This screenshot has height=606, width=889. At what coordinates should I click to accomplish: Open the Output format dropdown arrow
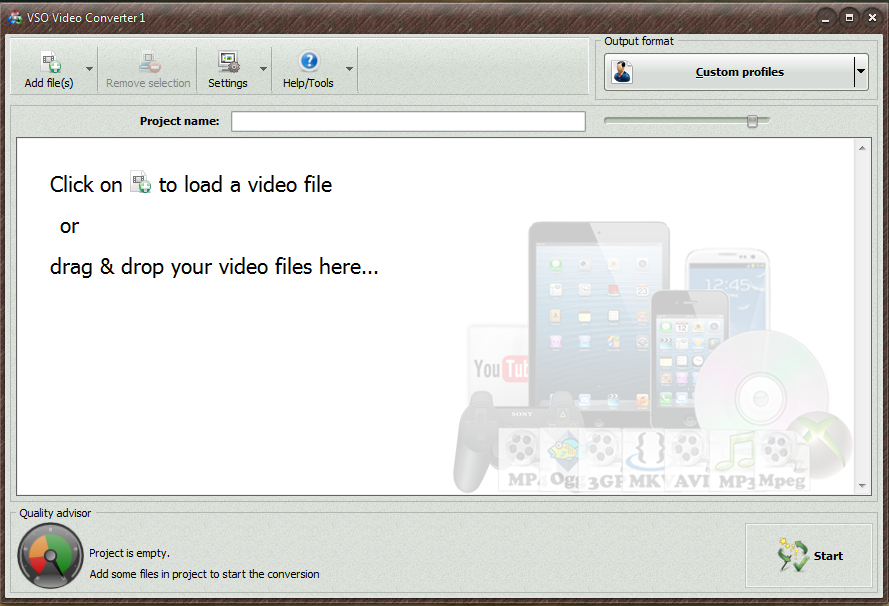point(861,71)
